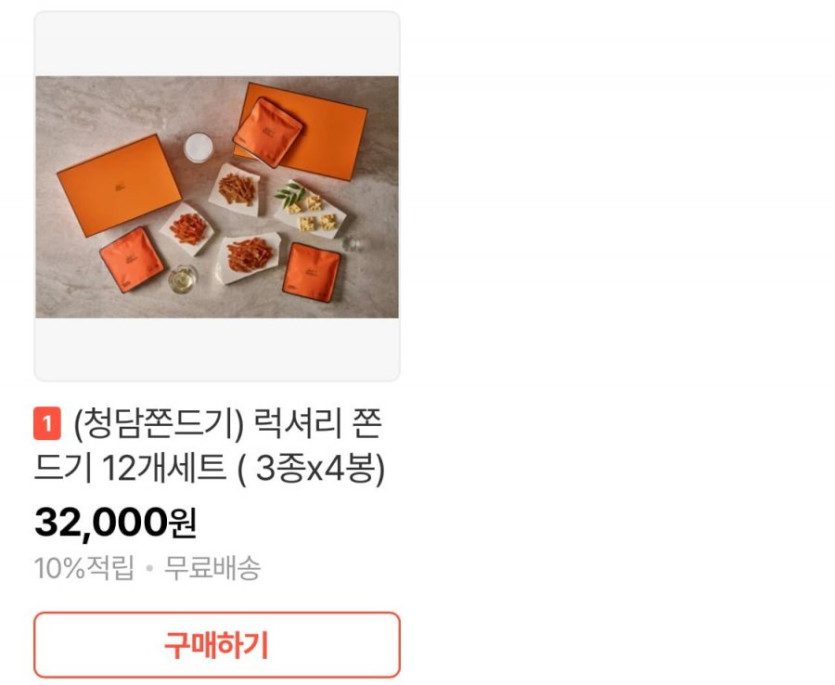
Task: Click the yellow snack plate with green leaves
Action: (x=309, y=209)
